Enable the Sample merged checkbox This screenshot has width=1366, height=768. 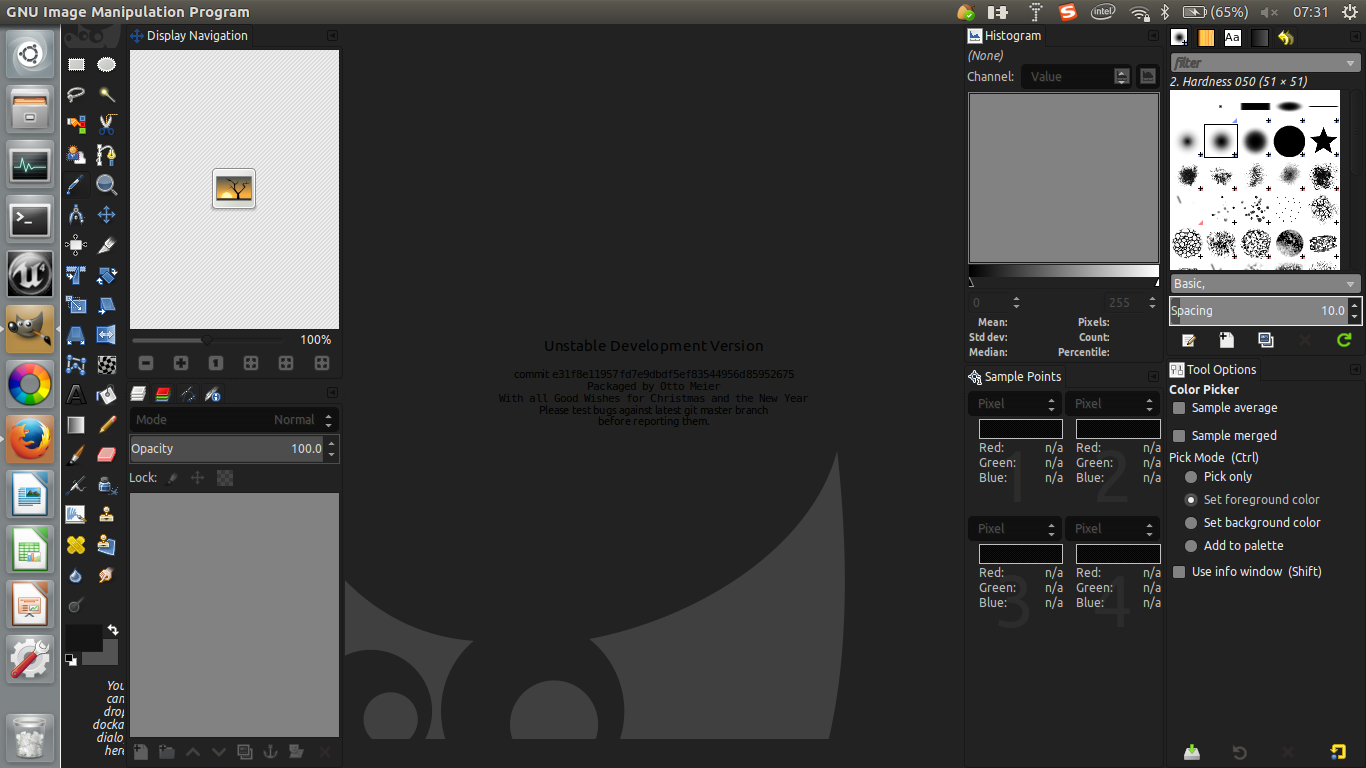(x=1179, y=436)
